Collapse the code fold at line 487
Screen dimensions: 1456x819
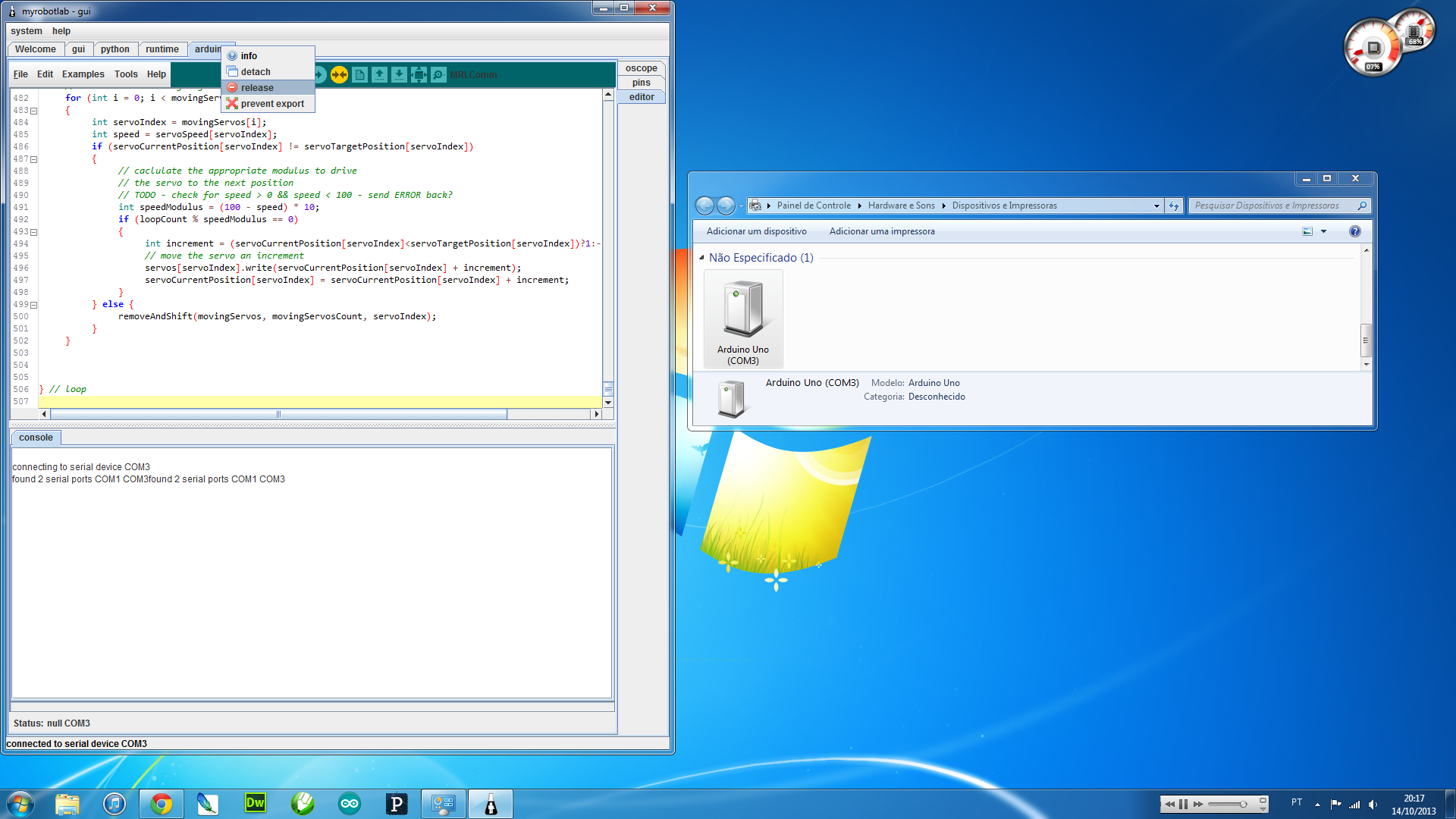pyautogui.click(x=33, y=159)
